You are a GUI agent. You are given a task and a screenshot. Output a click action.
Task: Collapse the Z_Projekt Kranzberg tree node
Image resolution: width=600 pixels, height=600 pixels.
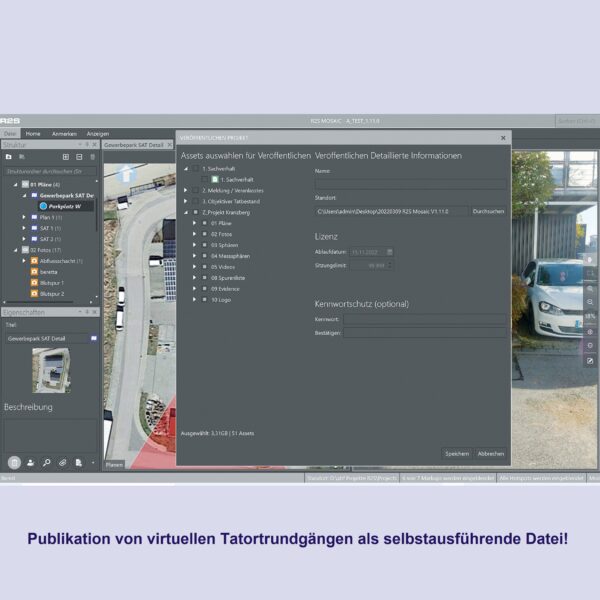(x=185, y=212)
